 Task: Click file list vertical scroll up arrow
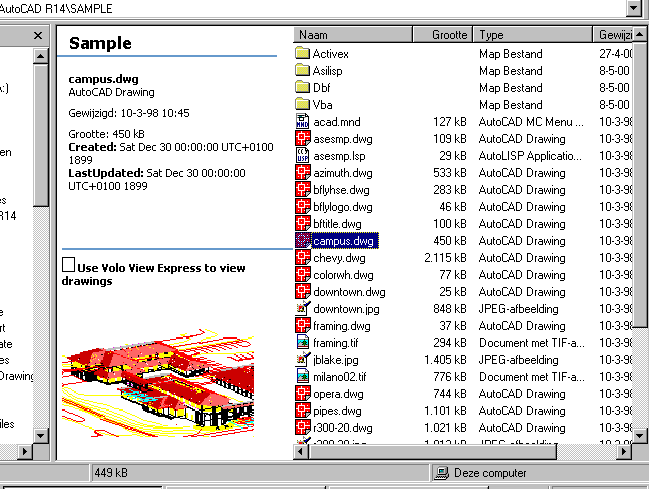[x=639, y=35]
